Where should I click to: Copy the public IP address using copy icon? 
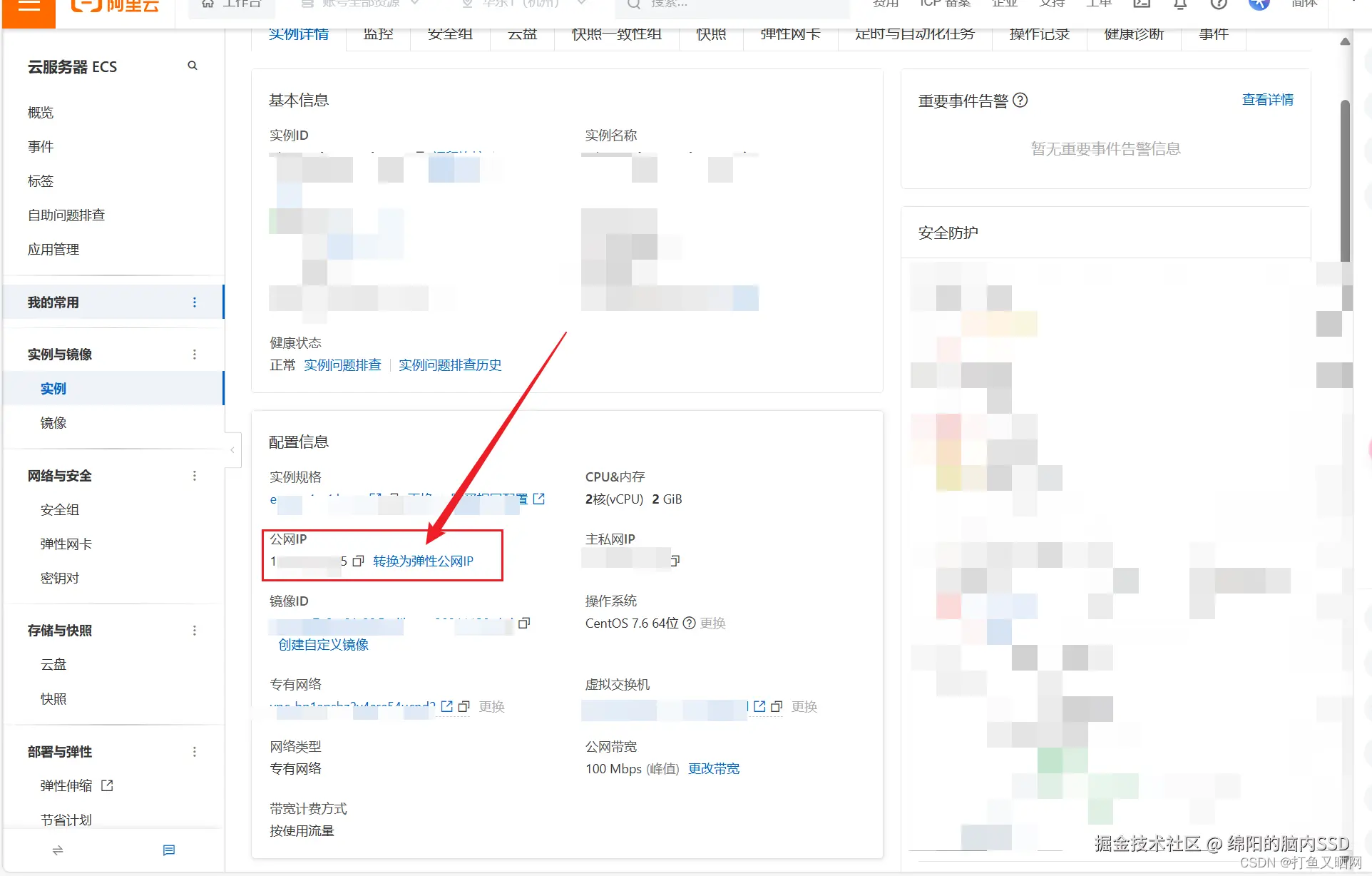point(358,561)
